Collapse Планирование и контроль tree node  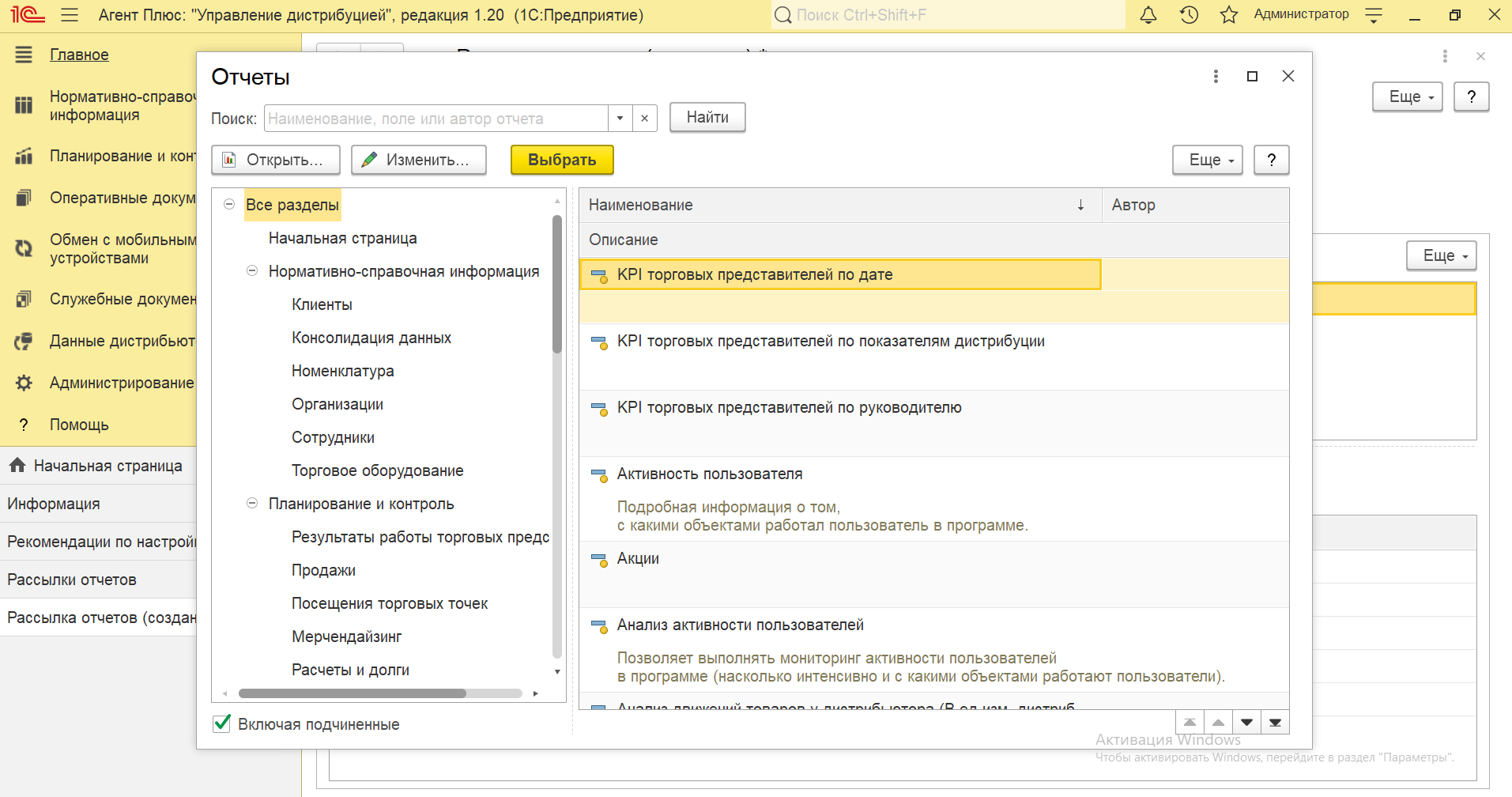pyautogui.click(x=252, y=503)
